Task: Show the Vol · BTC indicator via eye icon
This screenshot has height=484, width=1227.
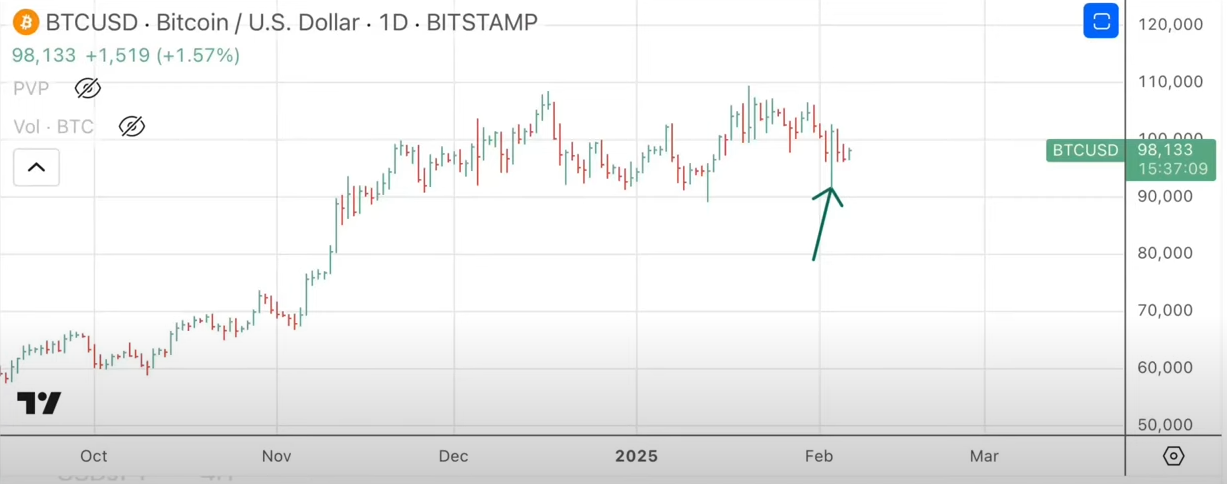Action: tap(131, 127)
